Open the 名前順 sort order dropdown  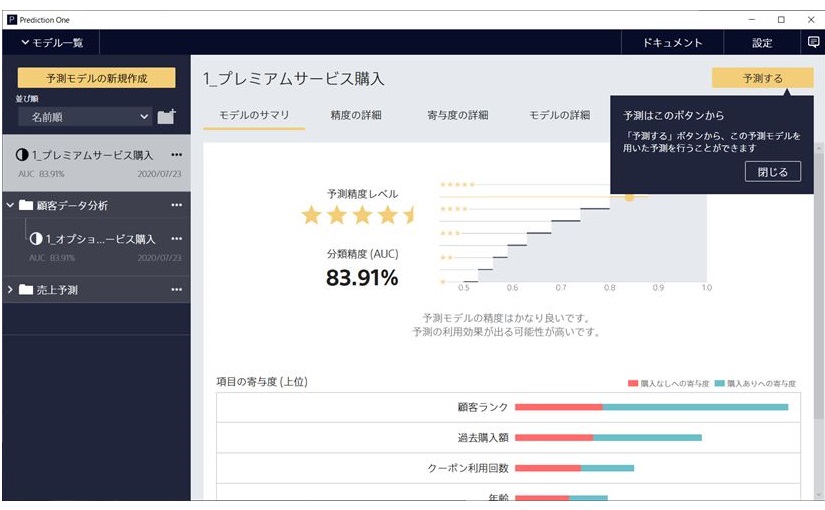click(85, 117)
